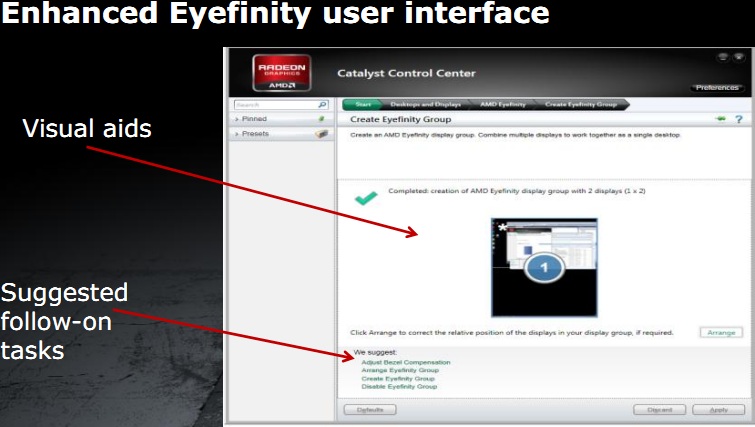This screenshot has height=427, width=755.
Task: Click the numbered display 1 badge
Action: [544, 268]
